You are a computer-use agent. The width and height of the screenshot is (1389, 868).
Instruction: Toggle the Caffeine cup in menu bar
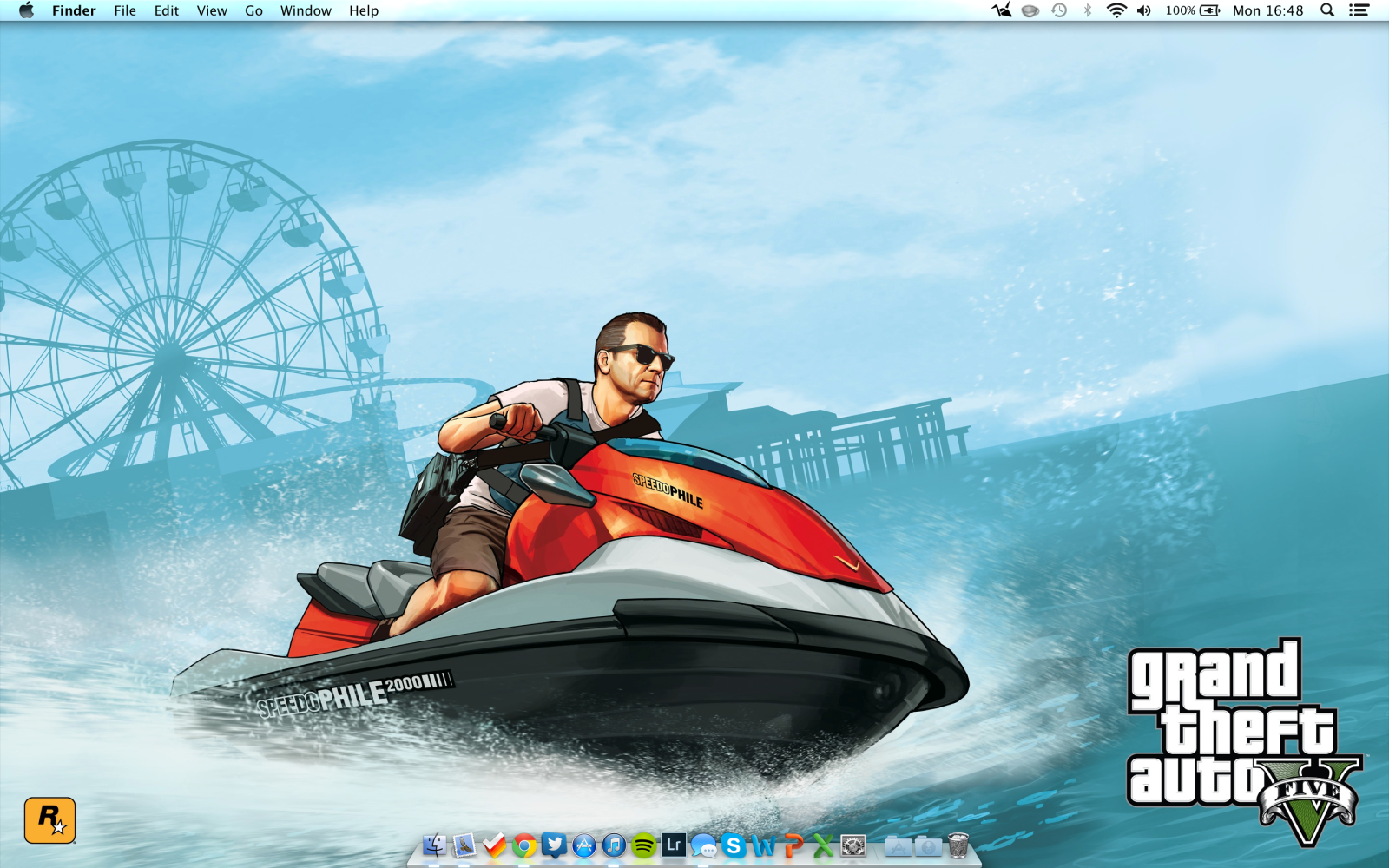click(1030, 10)
